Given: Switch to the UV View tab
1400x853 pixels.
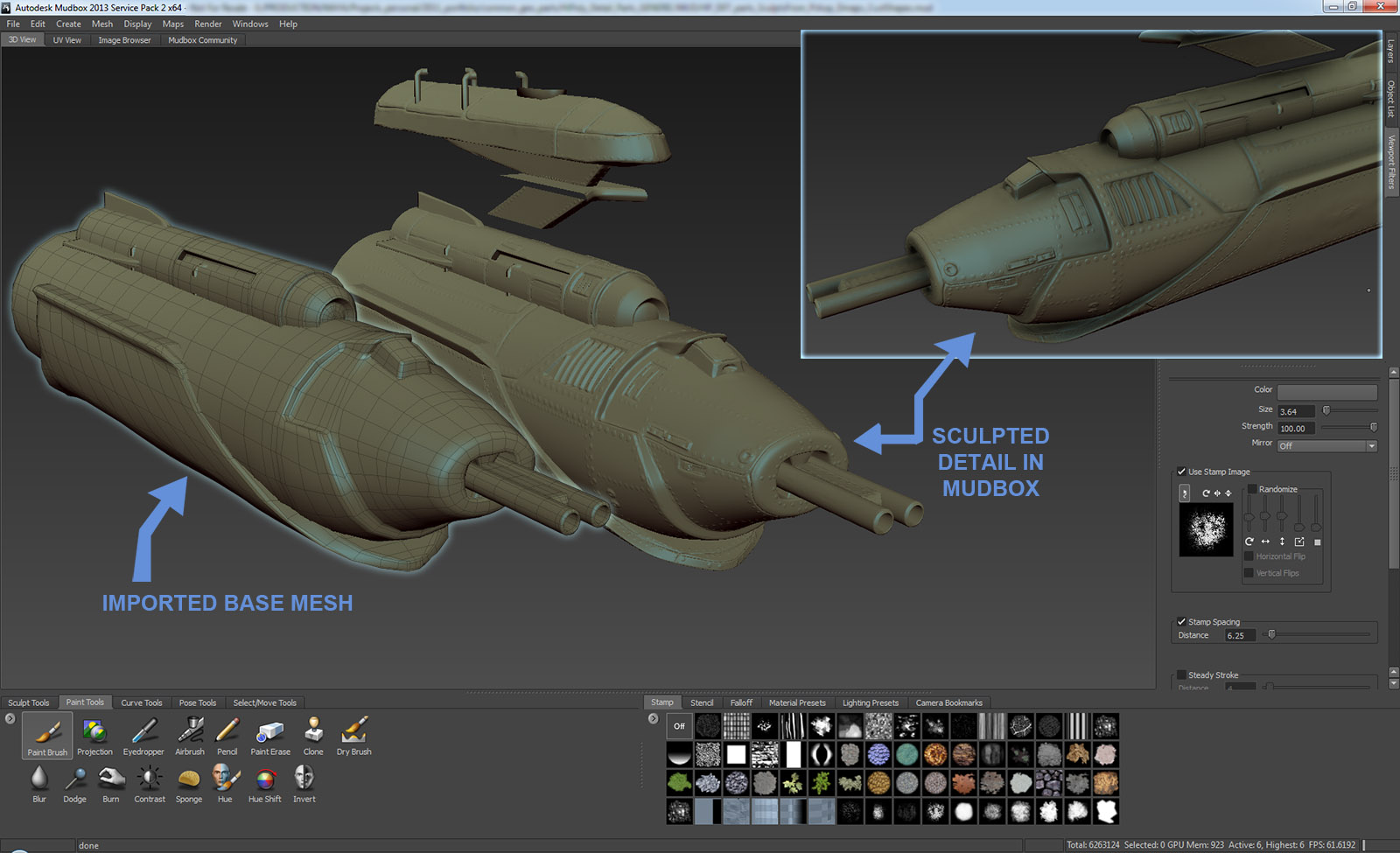Looking at the screenshot, I should [x=66, y=39].
